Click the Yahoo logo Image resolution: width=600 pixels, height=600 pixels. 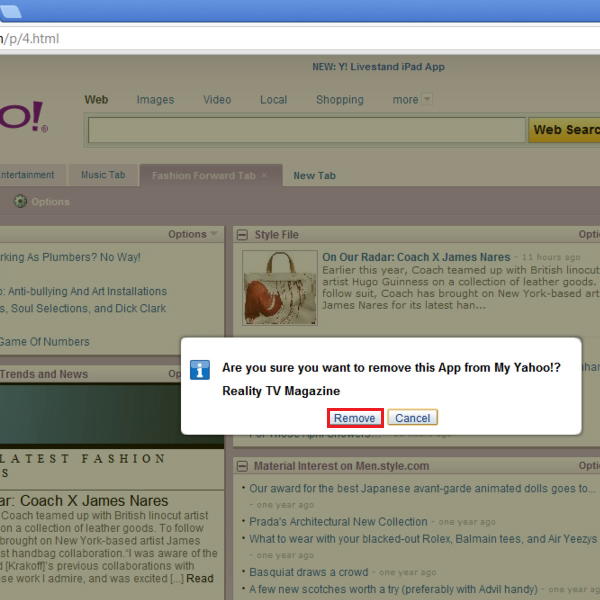[24, 116]
